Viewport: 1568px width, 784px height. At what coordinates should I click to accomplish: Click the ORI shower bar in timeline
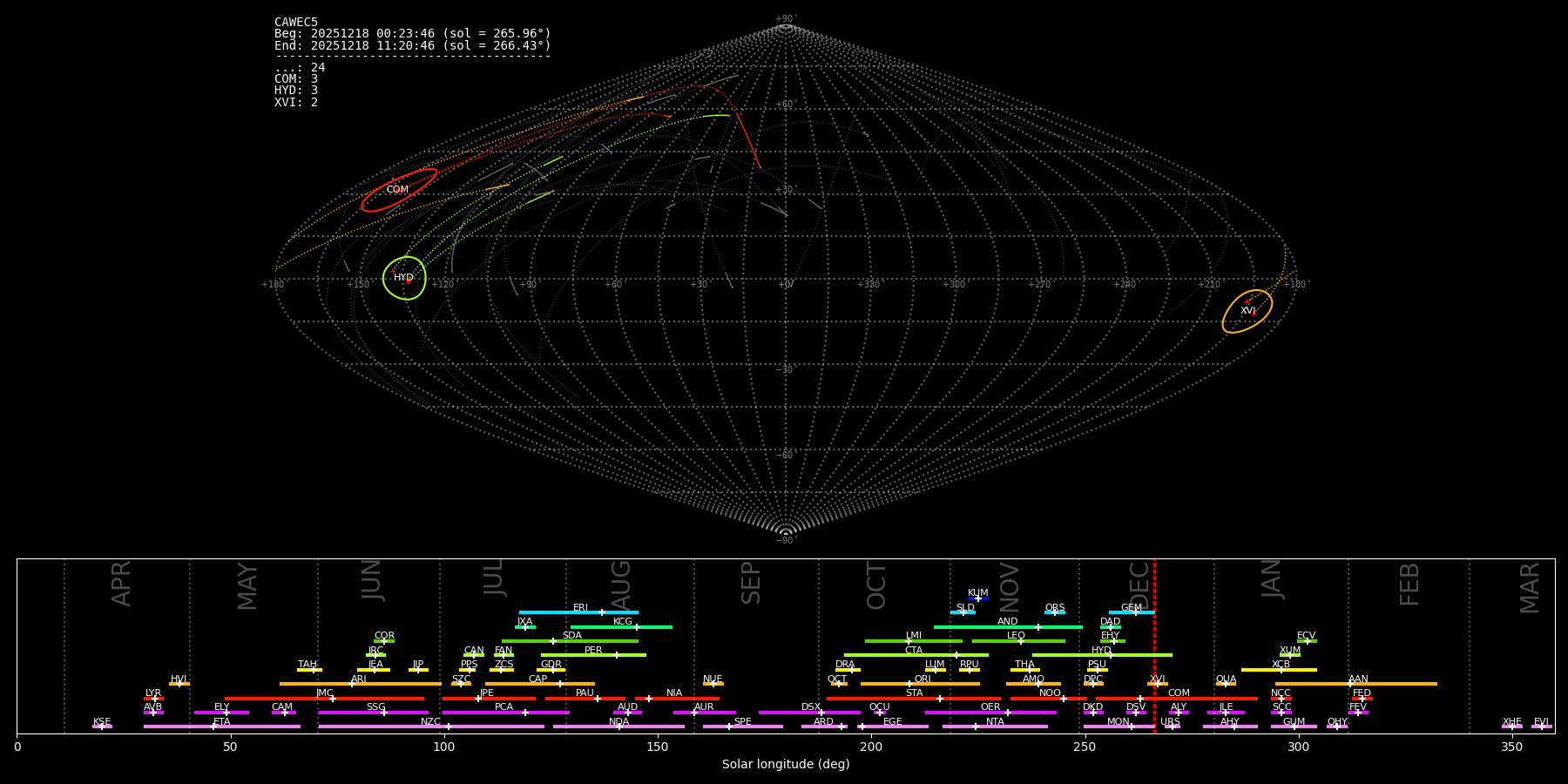pyautogui.click(x=920, y=684)
